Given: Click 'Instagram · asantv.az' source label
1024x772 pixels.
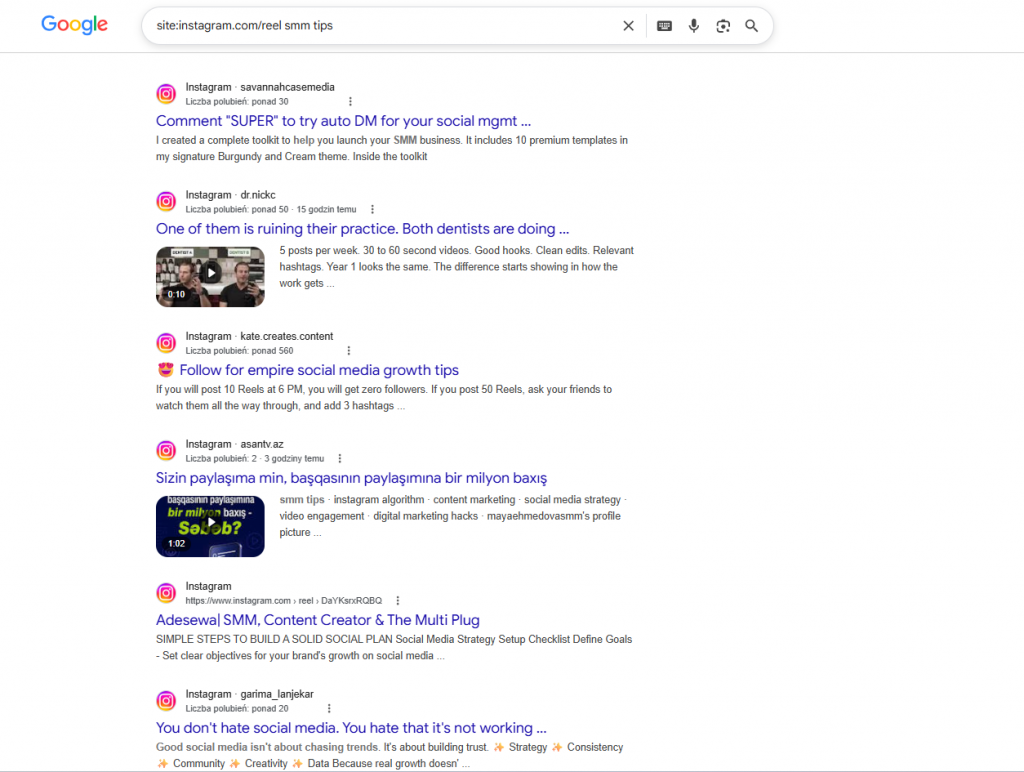Looking at the screenshot, I should [234, 444].
